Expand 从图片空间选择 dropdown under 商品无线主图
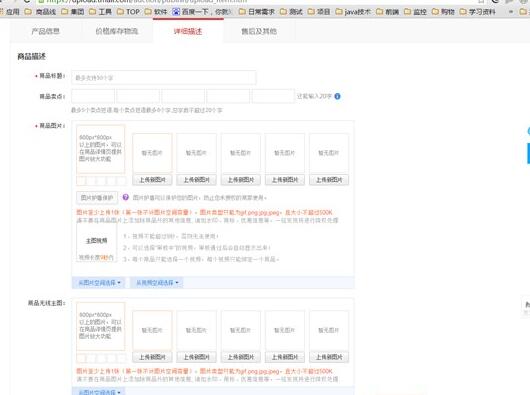This screenshot has height=395, width=530. pos(100,392)
